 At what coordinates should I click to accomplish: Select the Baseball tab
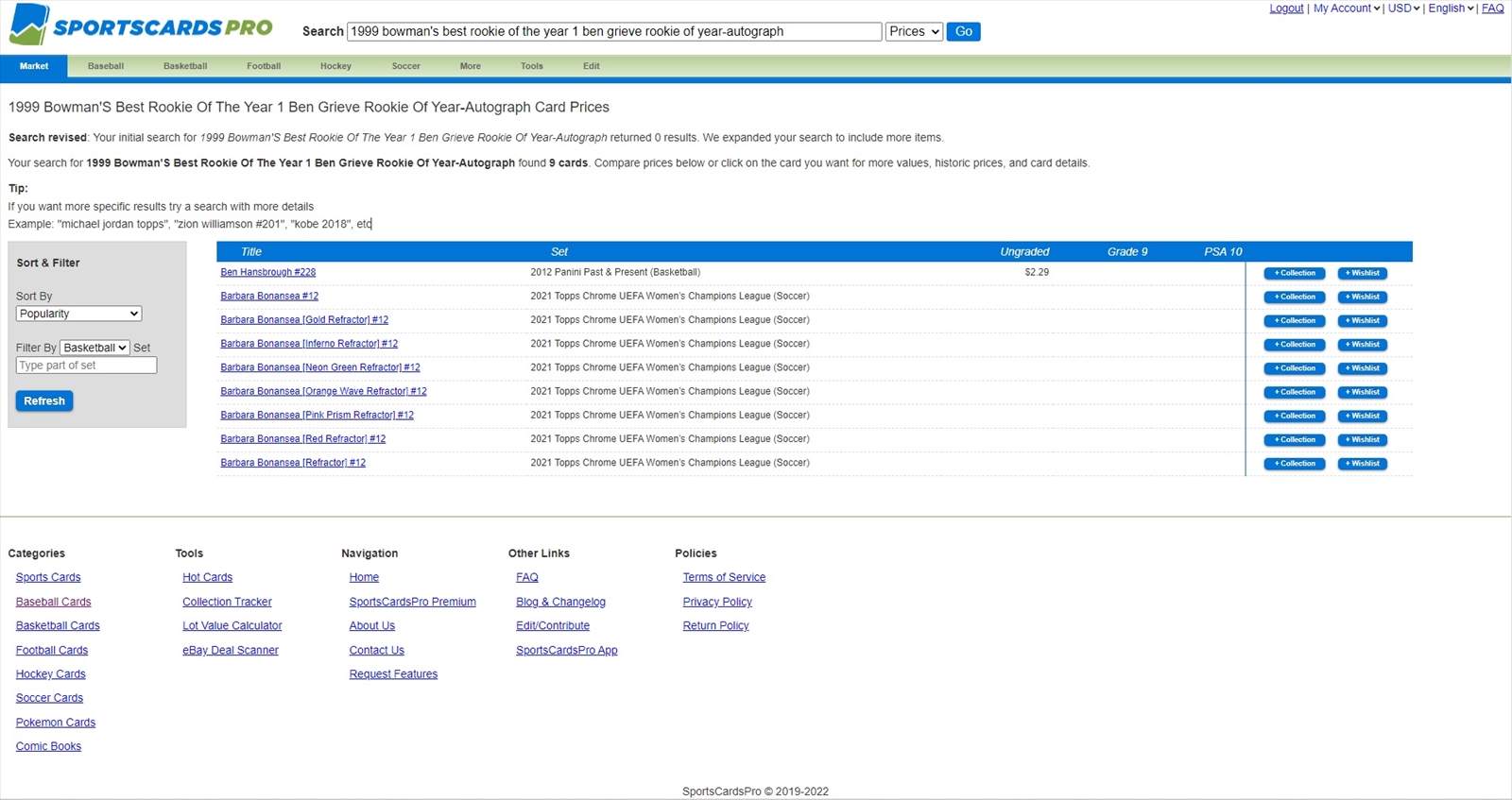106,66
